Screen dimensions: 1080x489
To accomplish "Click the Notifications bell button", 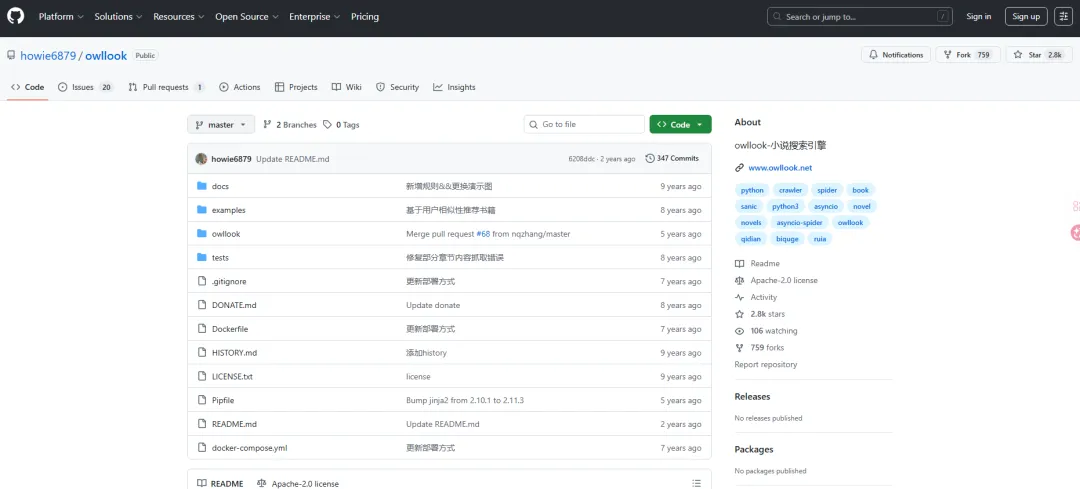I will [x=895, y=55].
